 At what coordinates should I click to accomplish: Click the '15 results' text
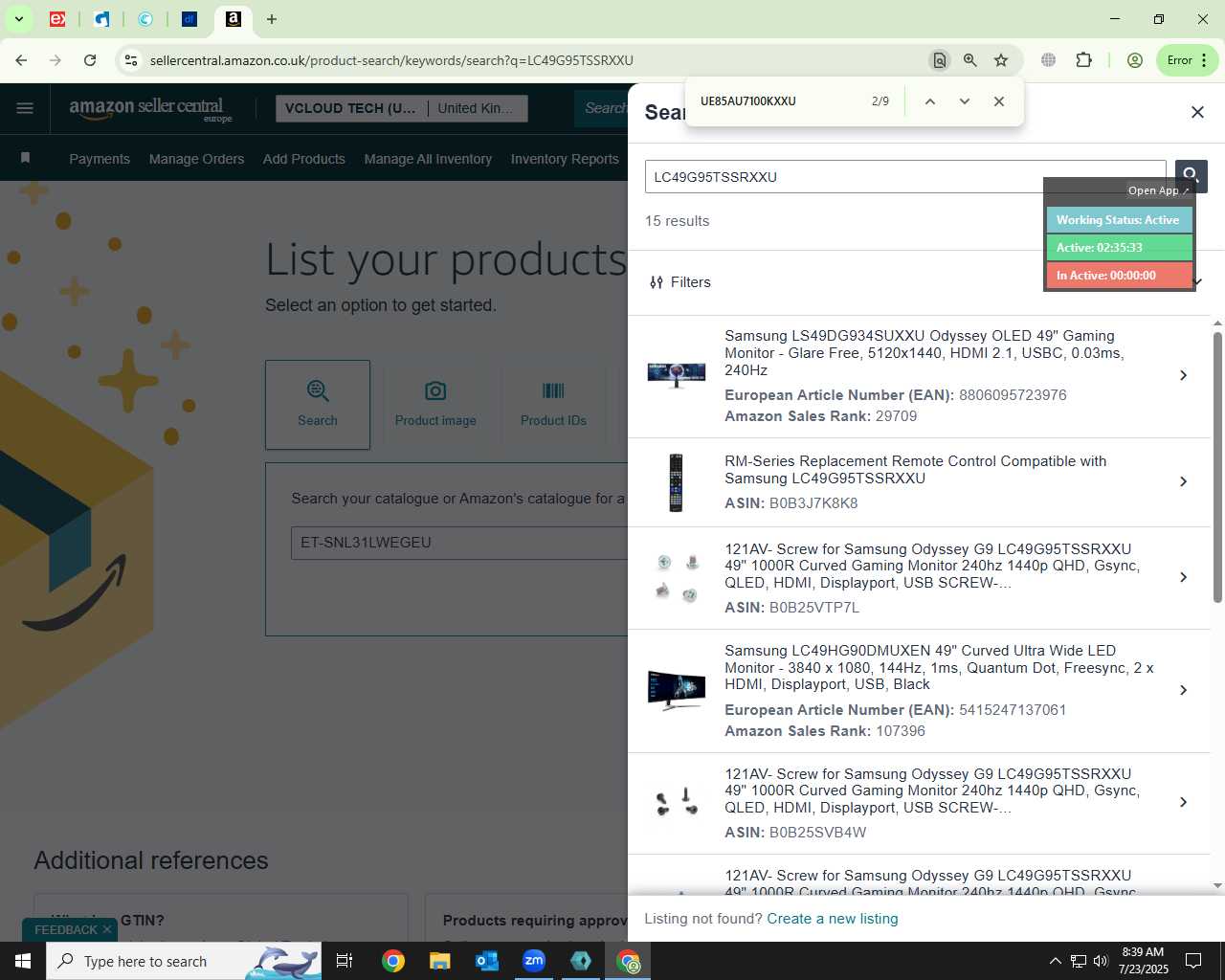pos(678,221)
